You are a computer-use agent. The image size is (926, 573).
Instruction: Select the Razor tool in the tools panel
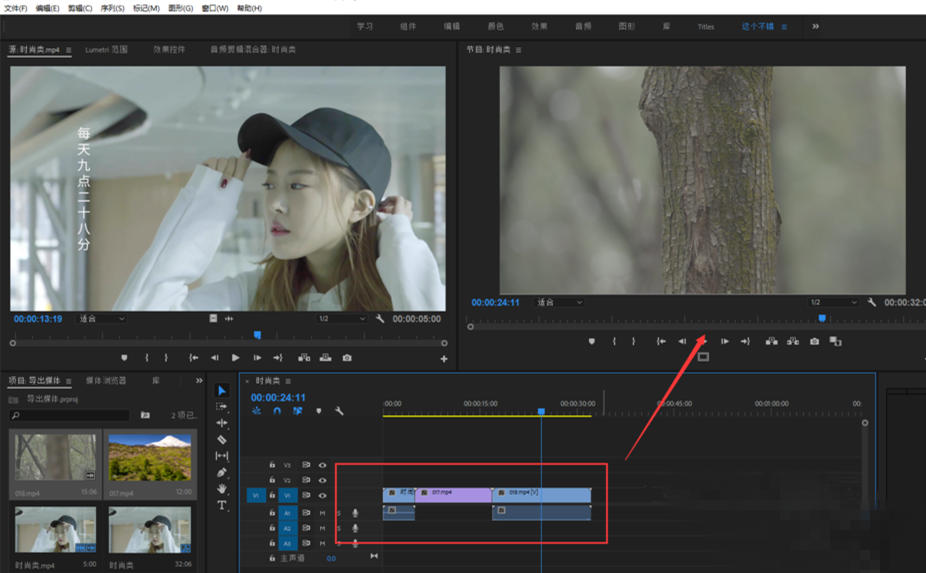coord(222,440)
